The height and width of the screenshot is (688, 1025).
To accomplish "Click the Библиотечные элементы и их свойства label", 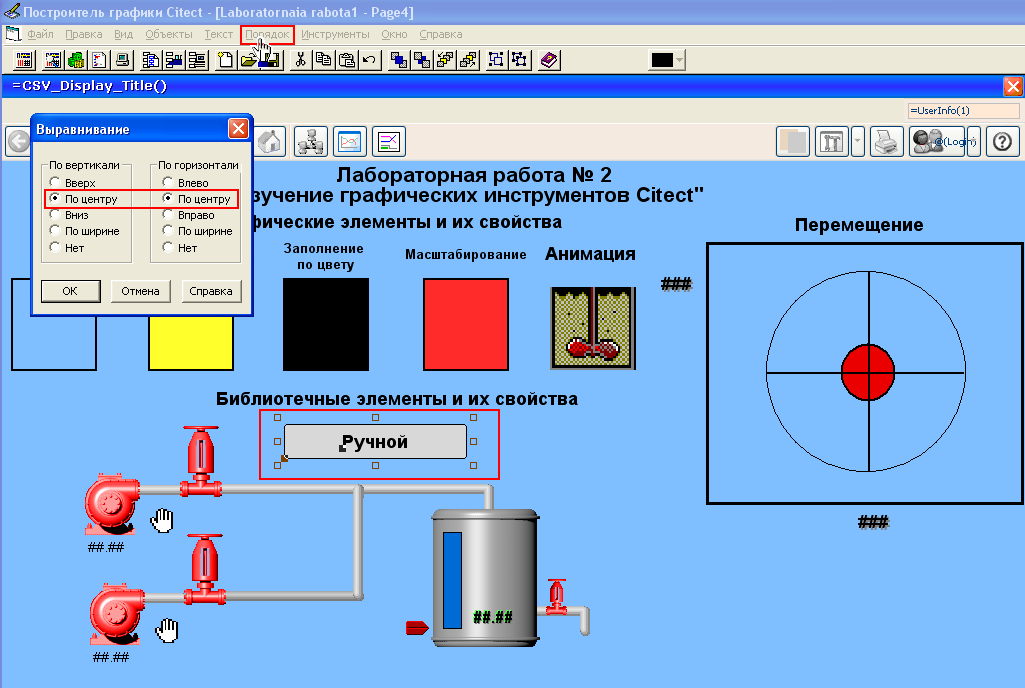I will [x=397, y=398].
